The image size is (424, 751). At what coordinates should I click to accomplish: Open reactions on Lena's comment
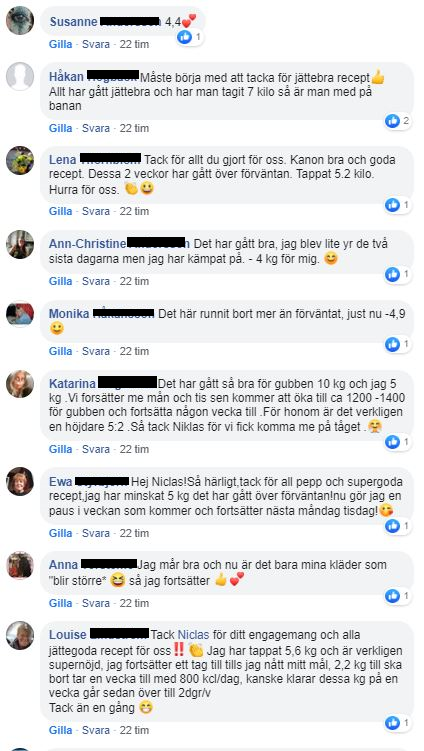click(x=397, y=205)
